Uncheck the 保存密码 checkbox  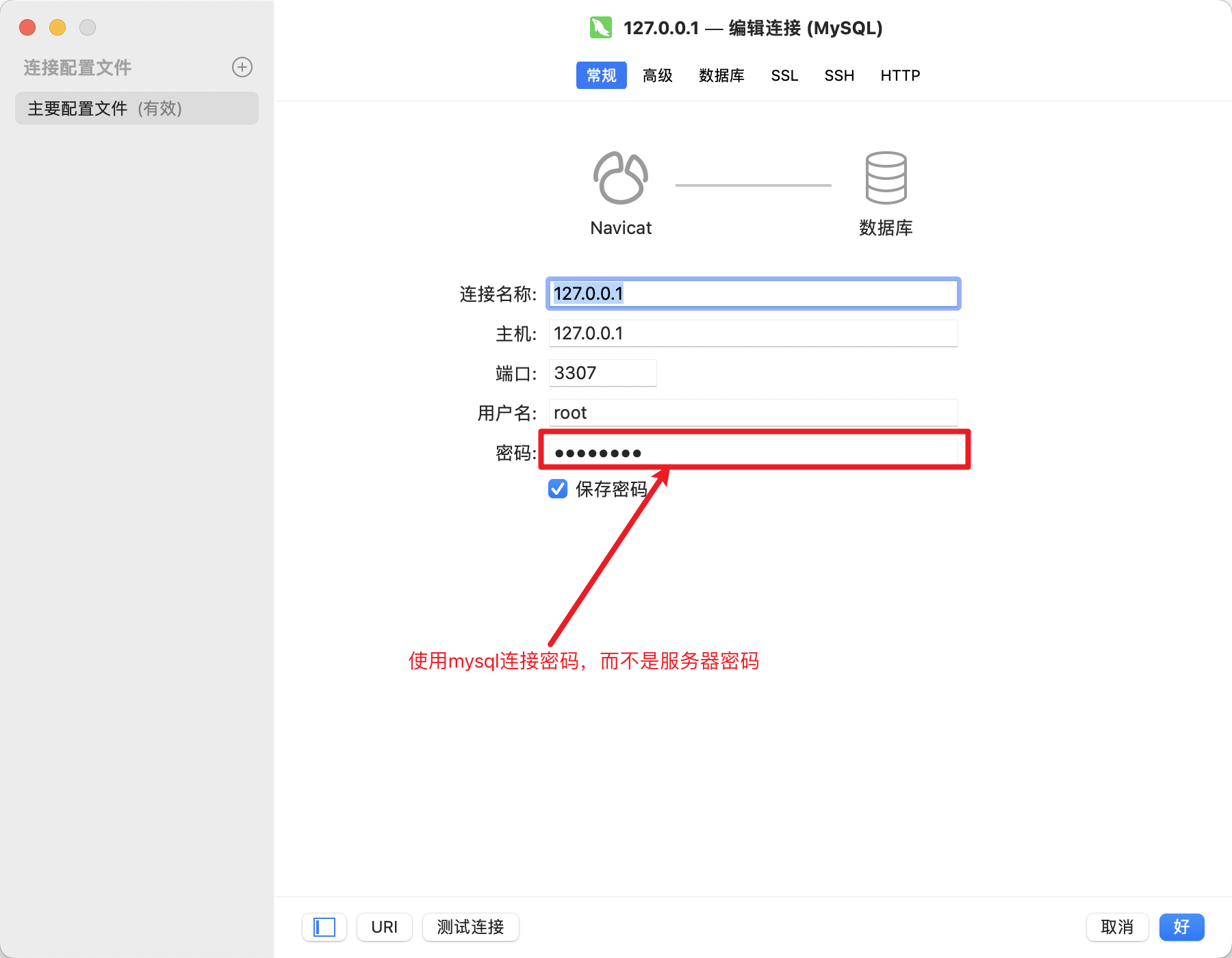pos(558,489)
